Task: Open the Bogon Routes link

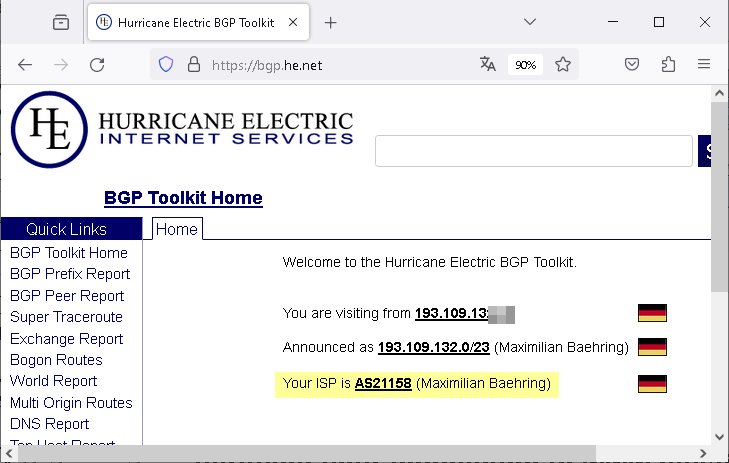Action: pos(56,360)
